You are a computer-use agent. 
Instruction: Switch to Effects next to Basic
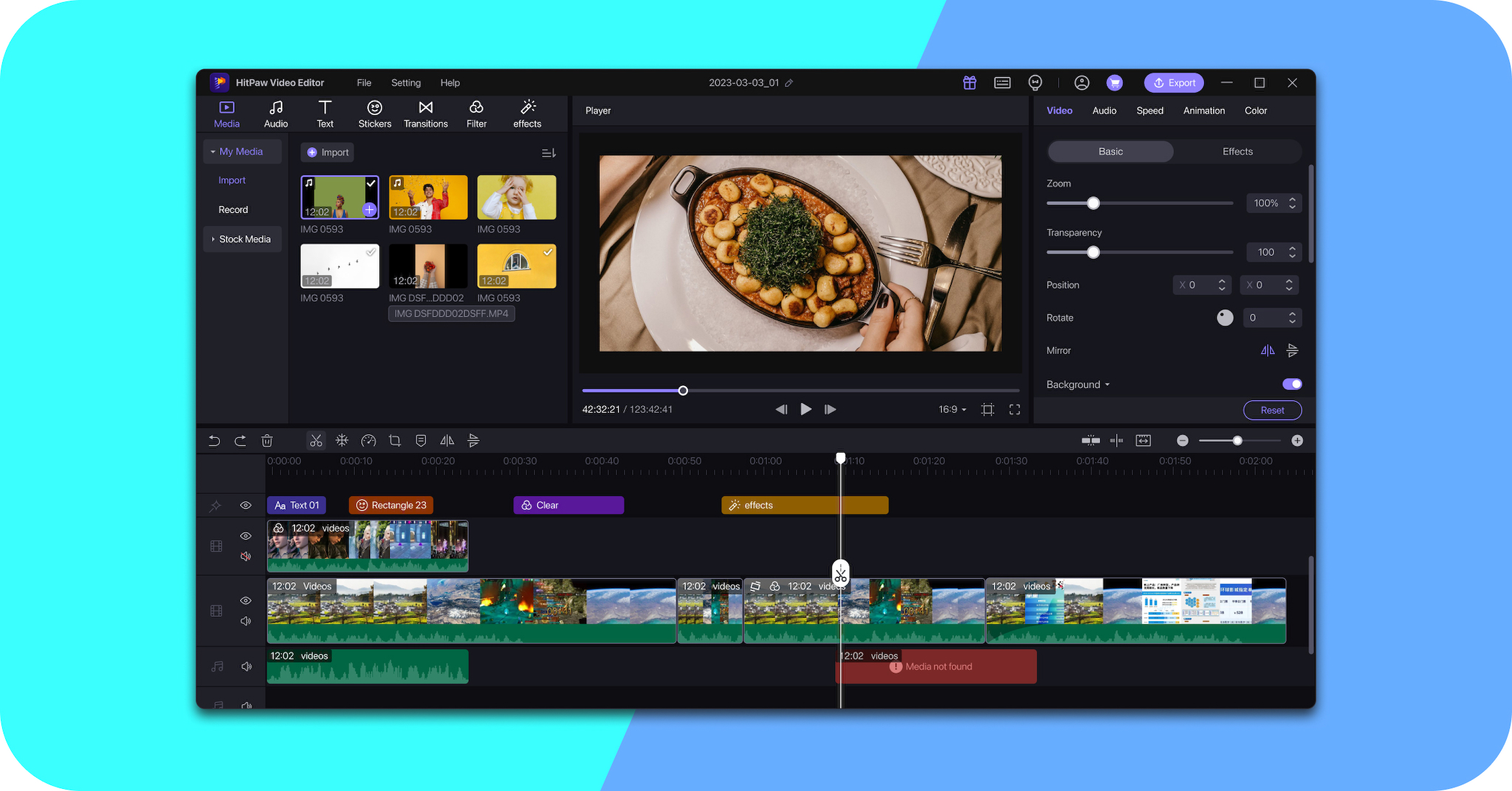click(x=1237, y=151)
